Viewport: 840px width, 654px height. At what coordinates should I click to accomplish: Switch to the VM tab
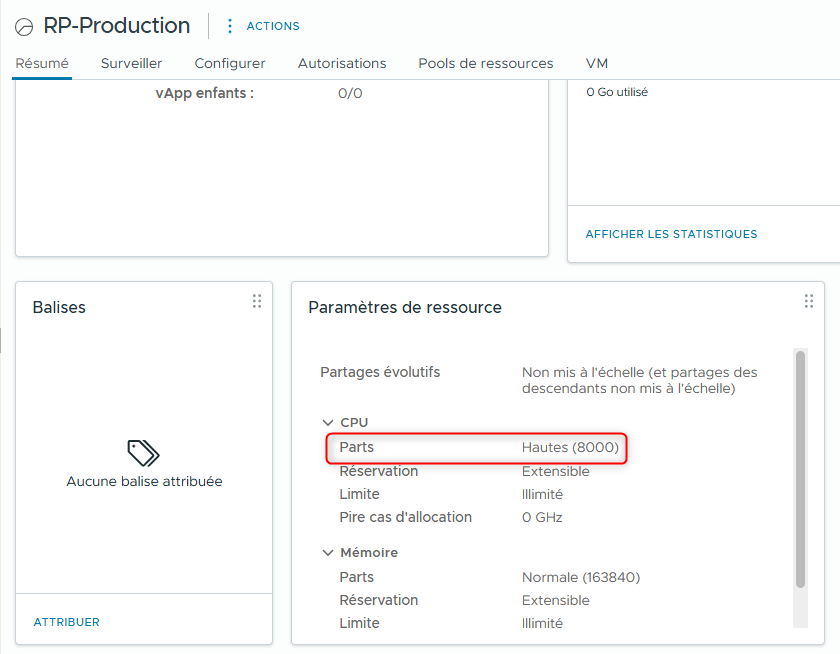[596, 63]
